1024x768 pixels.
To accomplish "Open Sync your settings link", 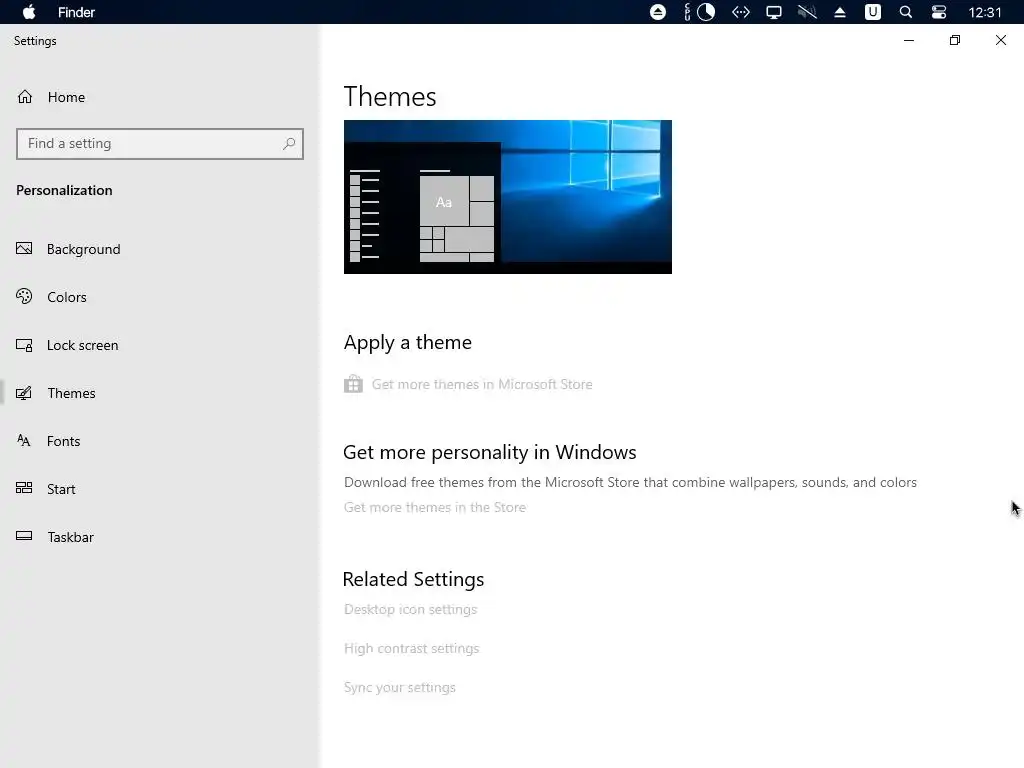I will click(400, 688).
